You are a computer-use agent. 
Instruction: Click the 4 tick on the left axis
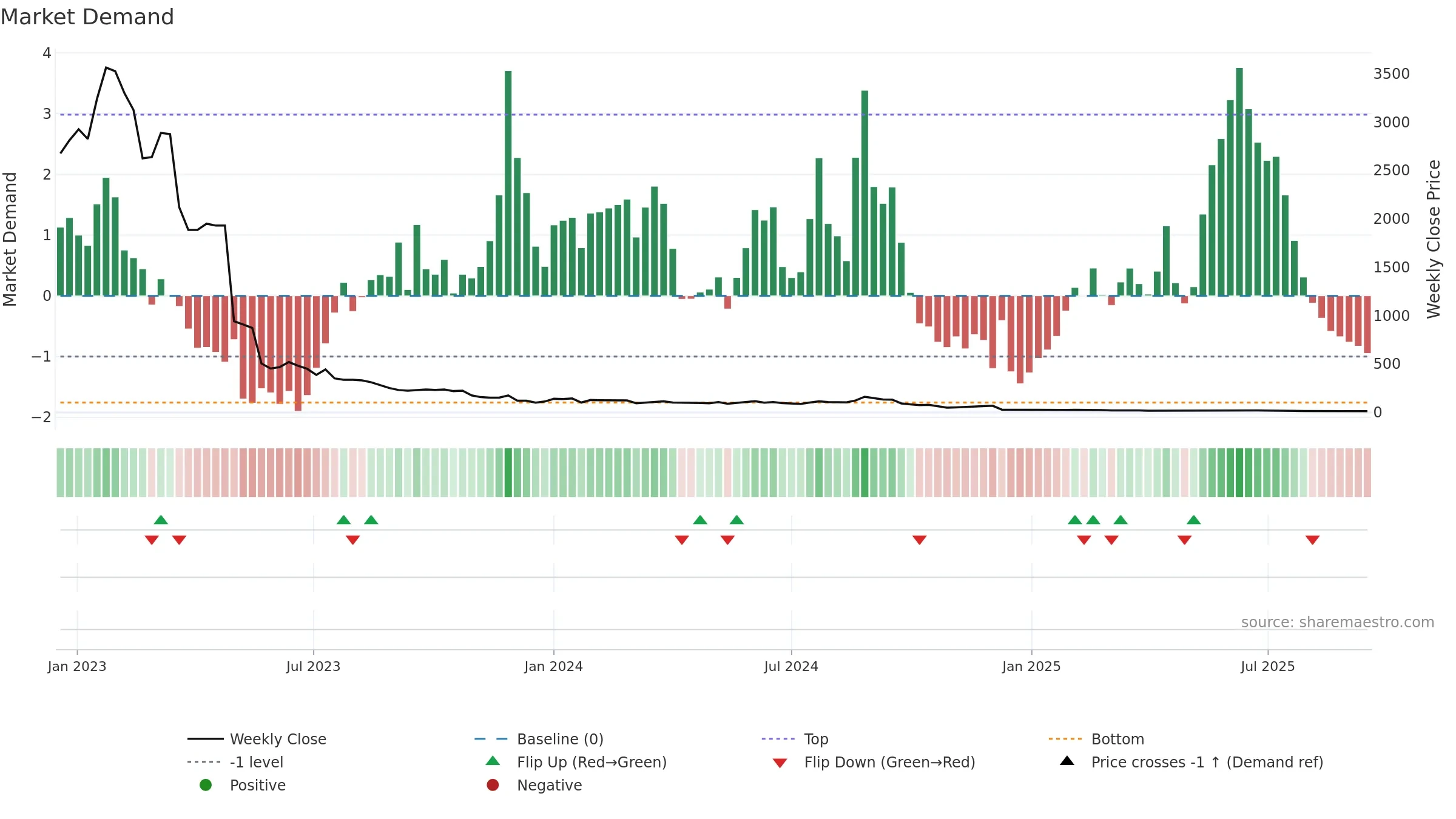(x=47, y=53)
